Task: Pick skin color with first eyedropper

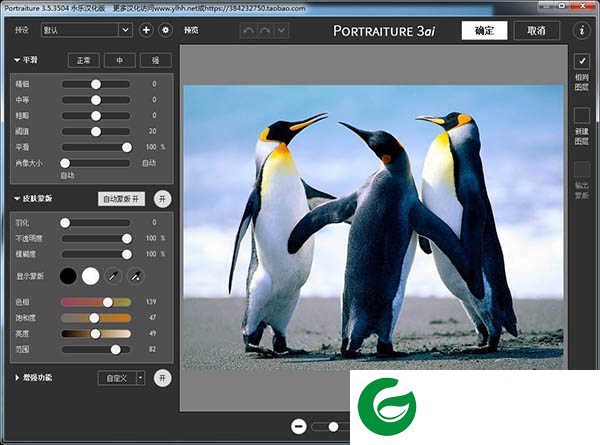Action: point(113,276)
